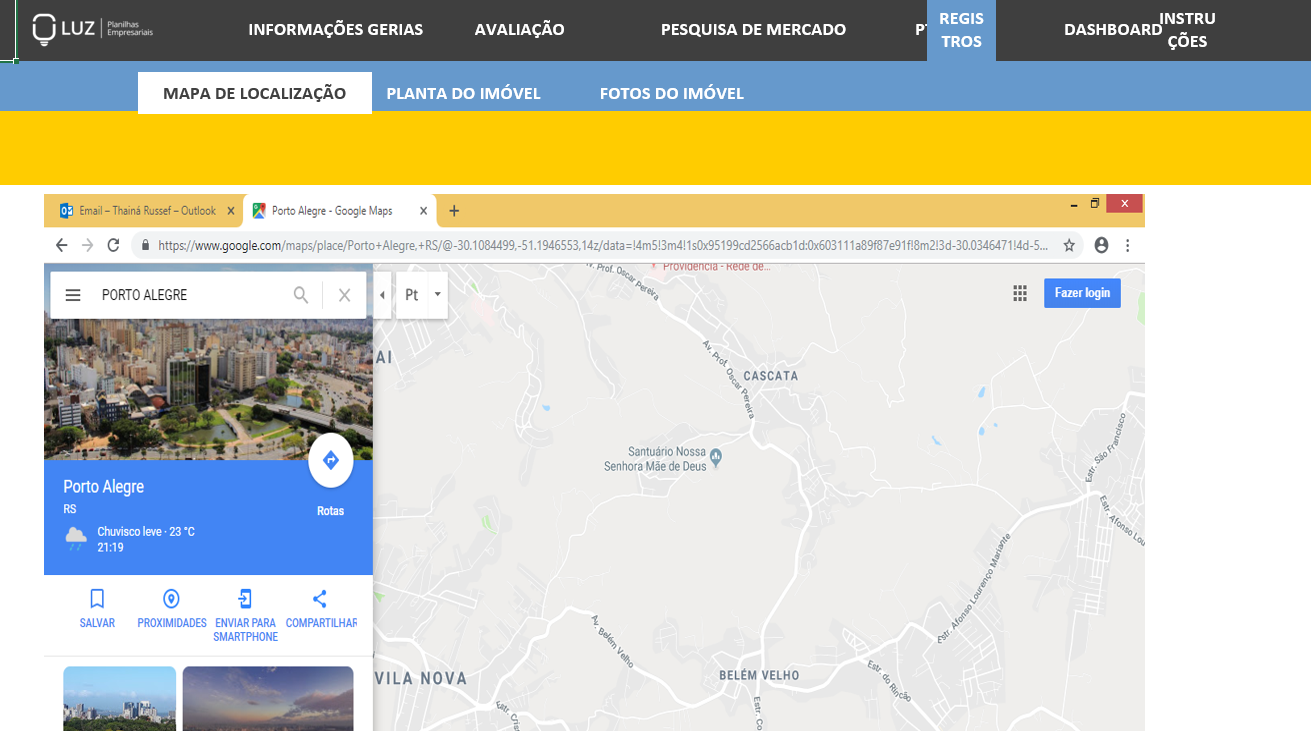Open the Pt language dropdown
The image size is (1311, 731).
pyautogui.click(x=421, y=295)
